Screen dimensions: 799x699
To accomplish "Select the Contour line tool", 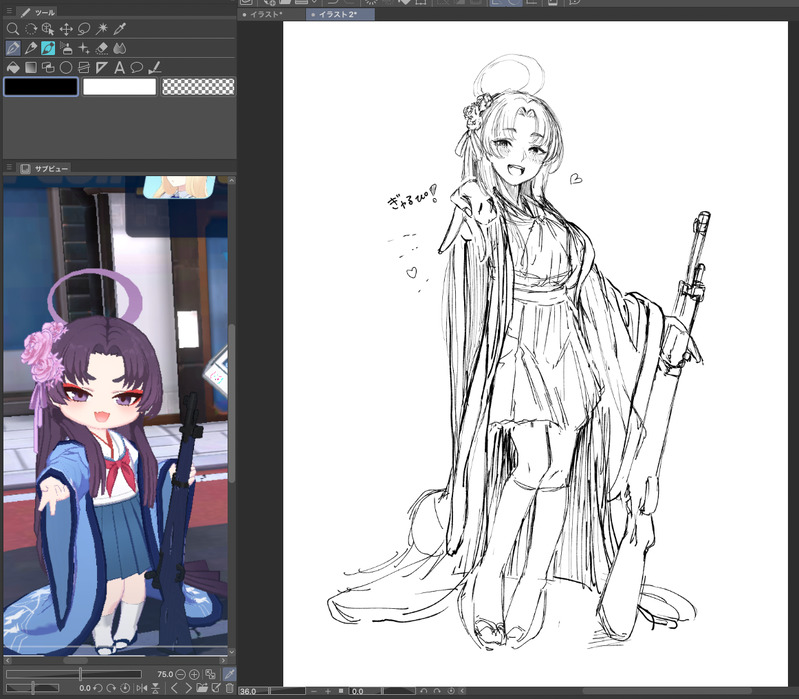I will 84,67.
